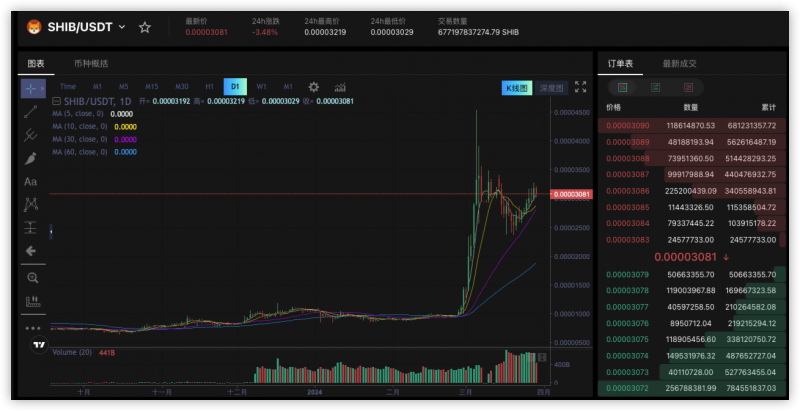The height and width of the screenshot is (411, 800).
Task: Select bid price 0.00003079 in order book
Action: pyautogui.click(x=628, y=274)
